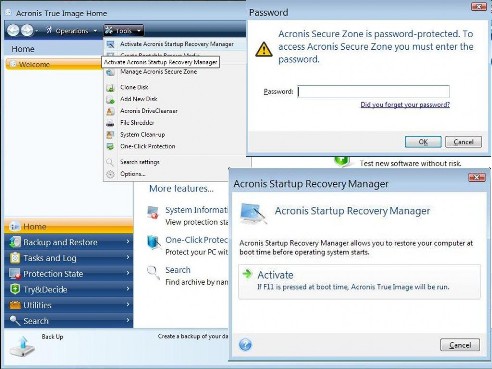Select Manage Acronis Secure Zone
Screen dimensions: 492x369
(158, 72)
